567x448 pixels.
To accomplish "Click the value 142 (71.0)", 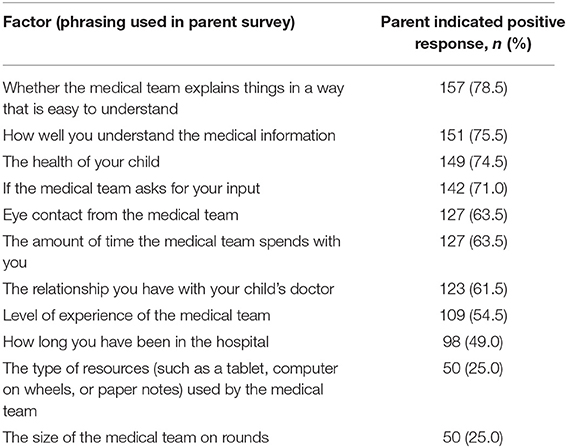I will (473, 189).
